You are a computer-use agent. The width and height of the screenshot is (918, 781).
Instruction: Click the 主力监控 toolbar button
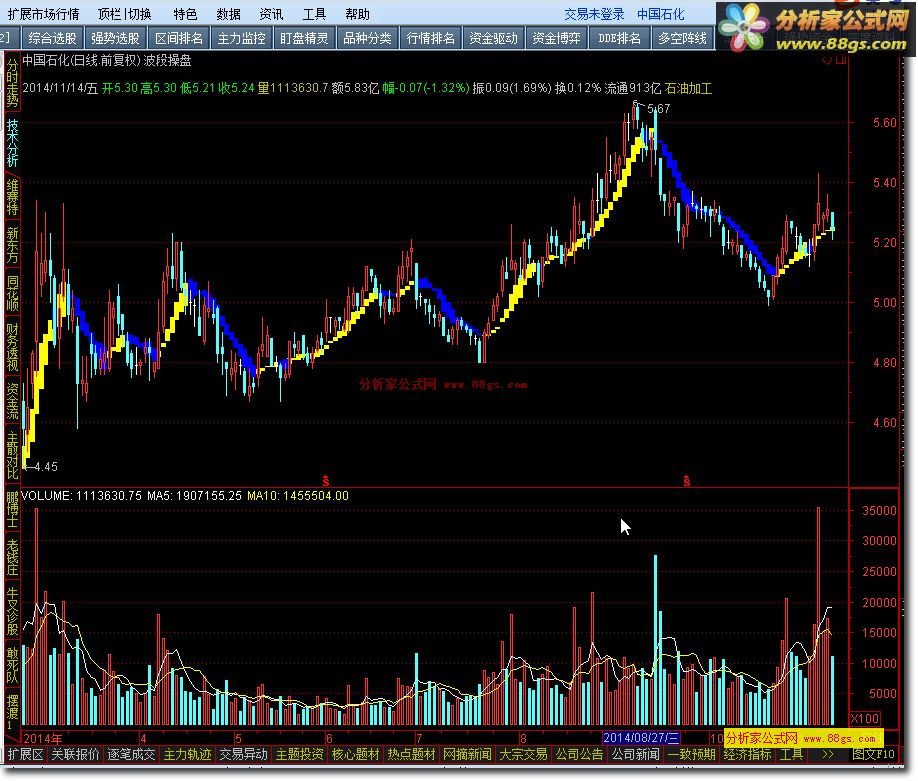pos(242,38)
